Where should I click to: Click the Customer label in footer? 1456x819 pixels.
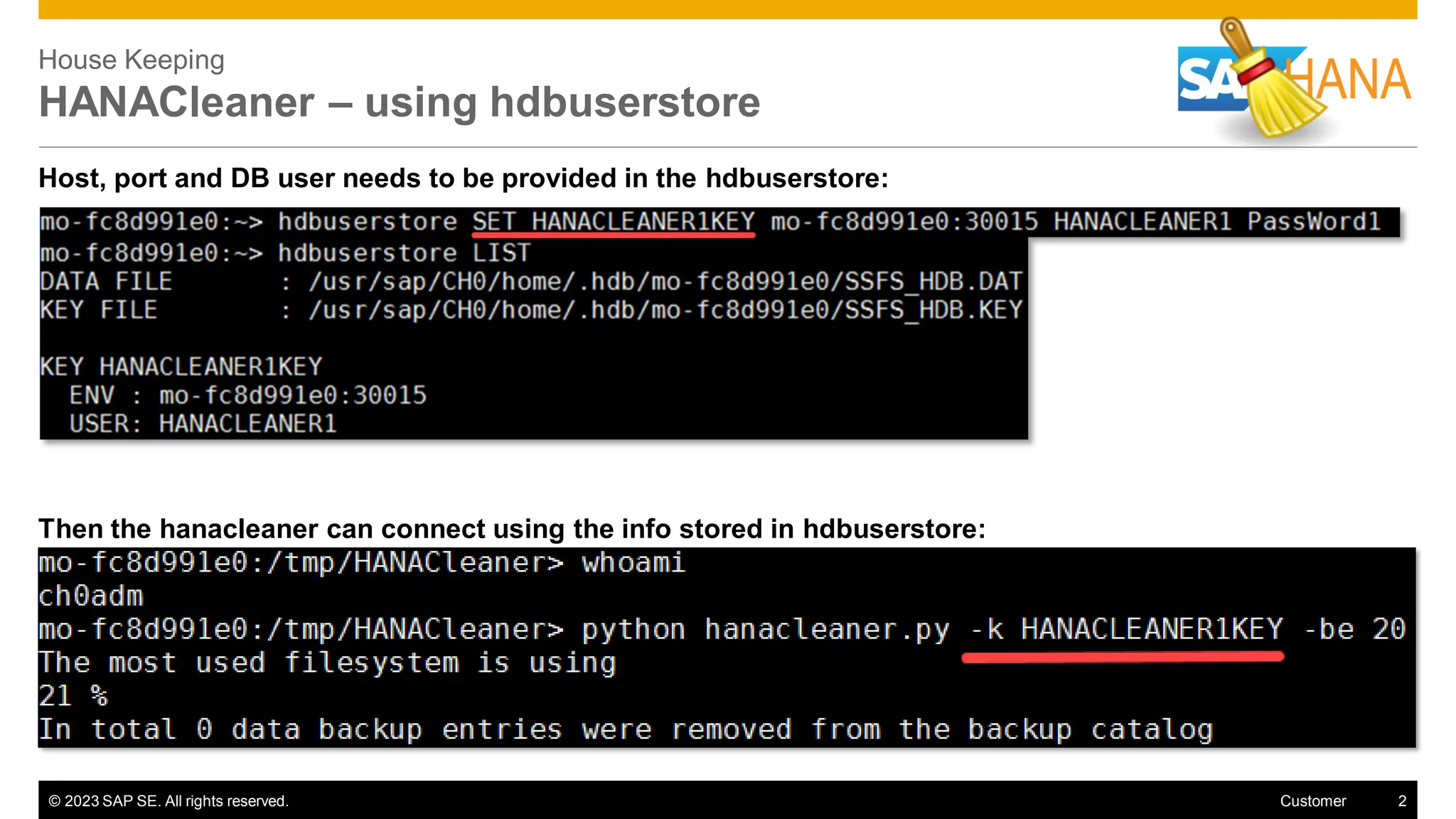pos(1312,801)
